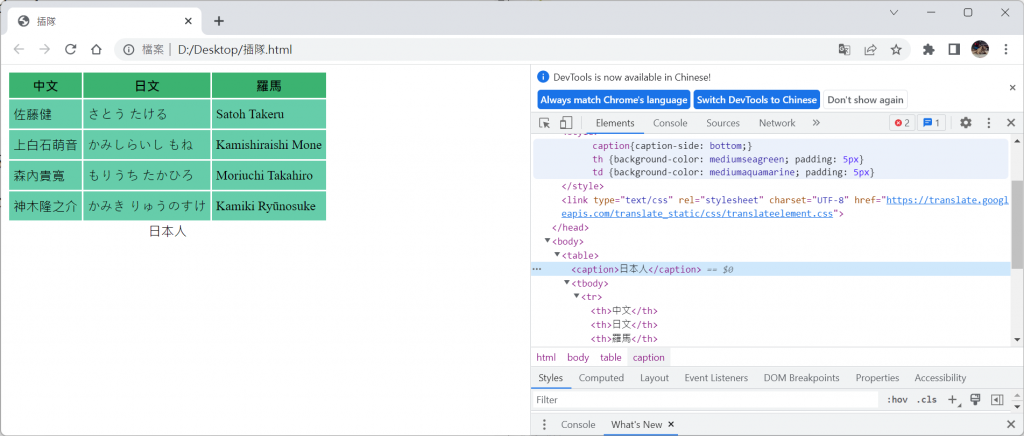The height and width of the screenshot is (436, 1024).
Task: Toggle the :hov element state button
Action: pos(897,399)
